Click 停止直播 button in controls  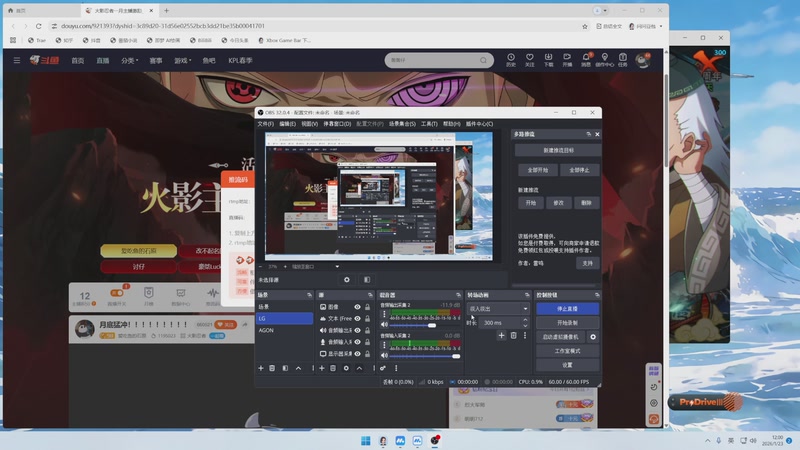tap(567, 309)
